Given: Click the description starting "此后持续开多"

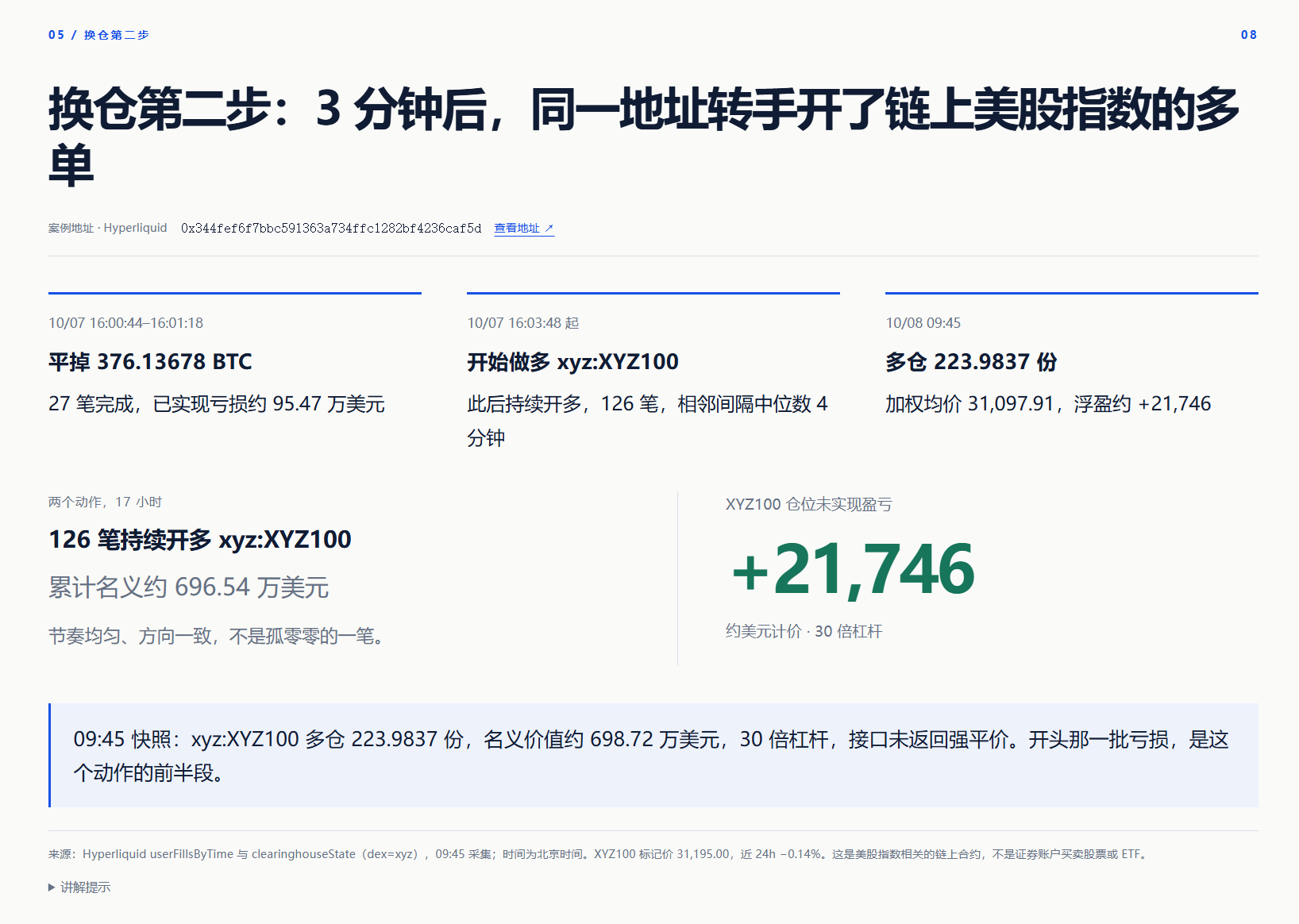Looking at the screenshot, I should (x=647, y=421).
